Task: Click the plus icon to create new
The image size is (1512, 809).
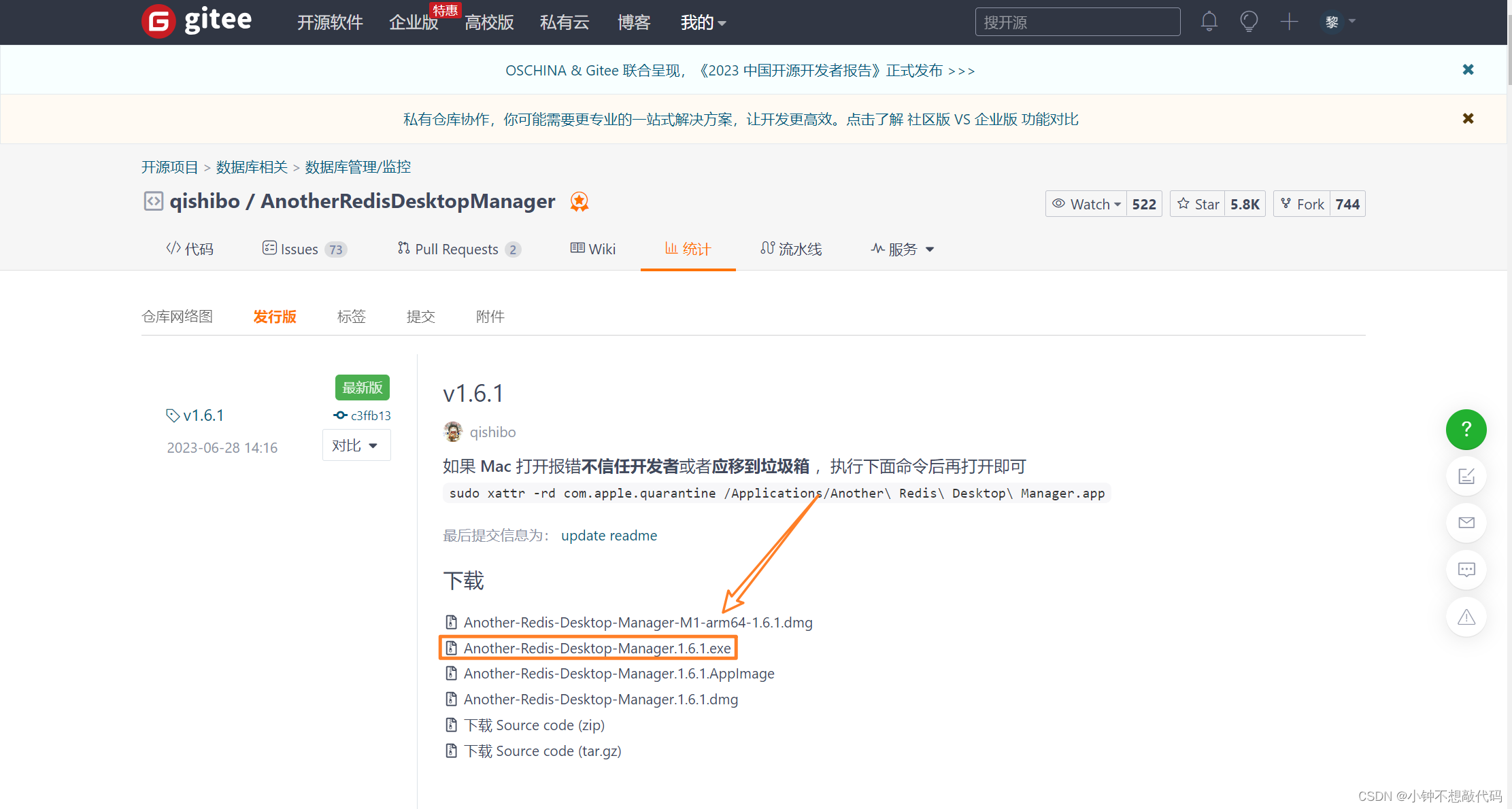Action: (1289, 22)
